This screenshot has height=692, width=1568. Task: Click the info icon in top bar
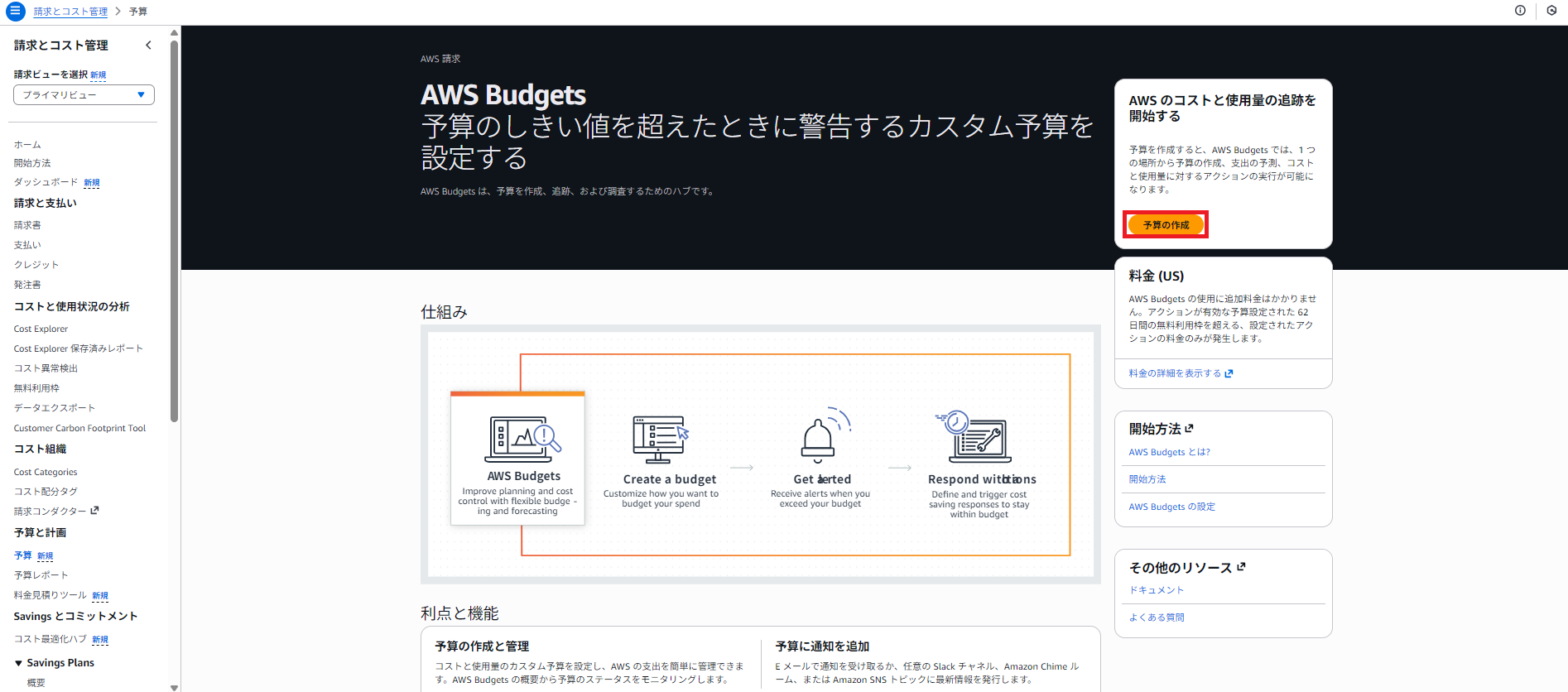1520,11
